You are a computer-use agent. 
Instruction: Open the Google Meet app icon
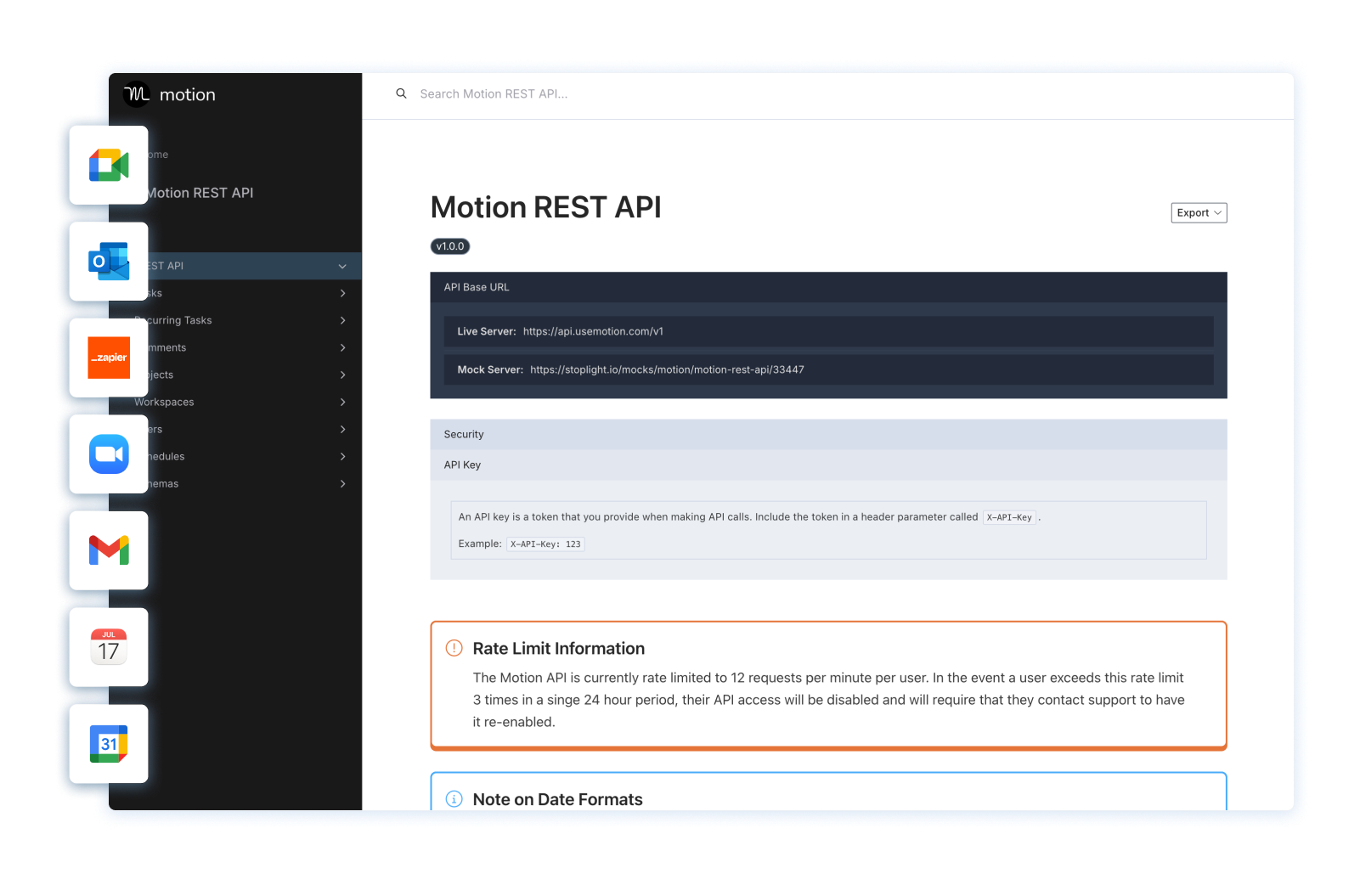click(109, 165)
